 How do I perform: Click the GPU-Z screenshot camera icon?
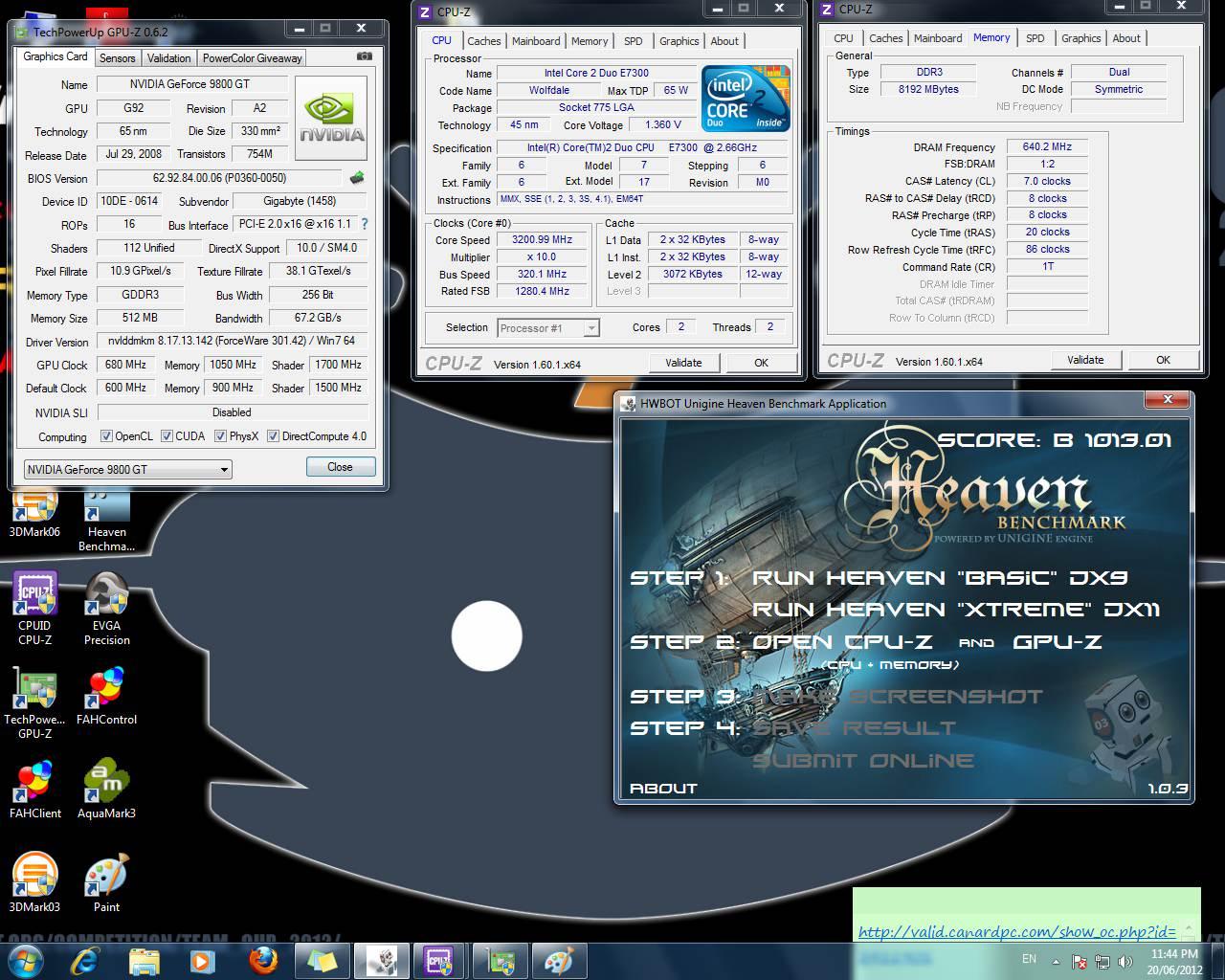pyautogui.click(x=364, y=56)
